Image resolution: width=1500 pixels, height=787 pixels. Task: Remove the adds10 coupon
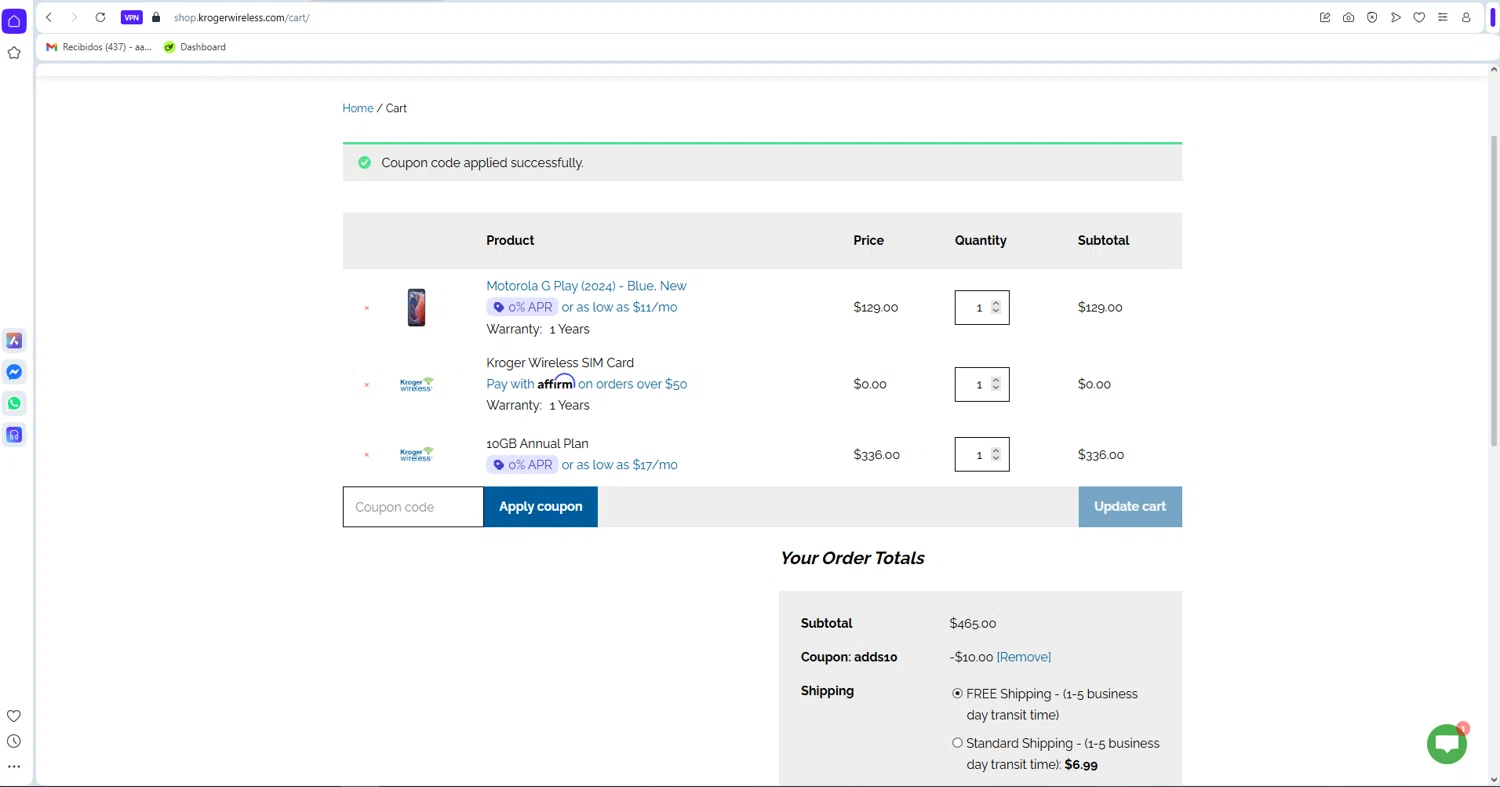[1024, 657]
